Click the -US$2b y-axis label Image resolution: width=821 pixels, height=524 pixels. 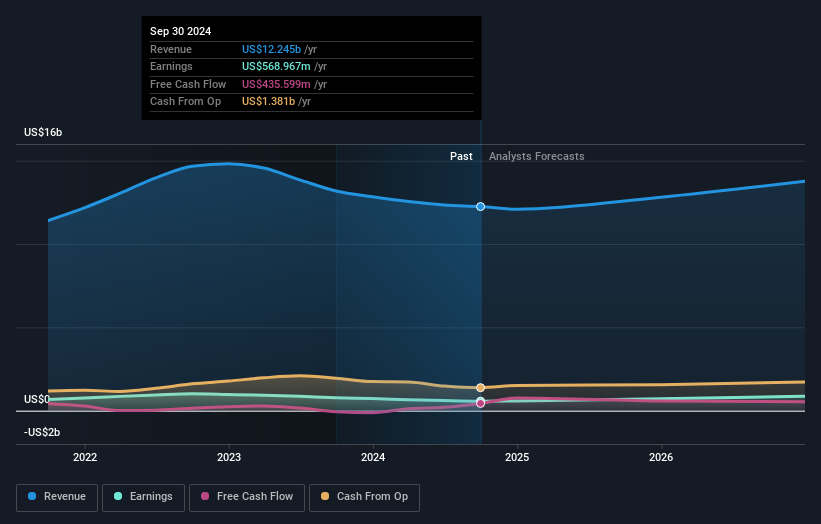click(42, 432)
